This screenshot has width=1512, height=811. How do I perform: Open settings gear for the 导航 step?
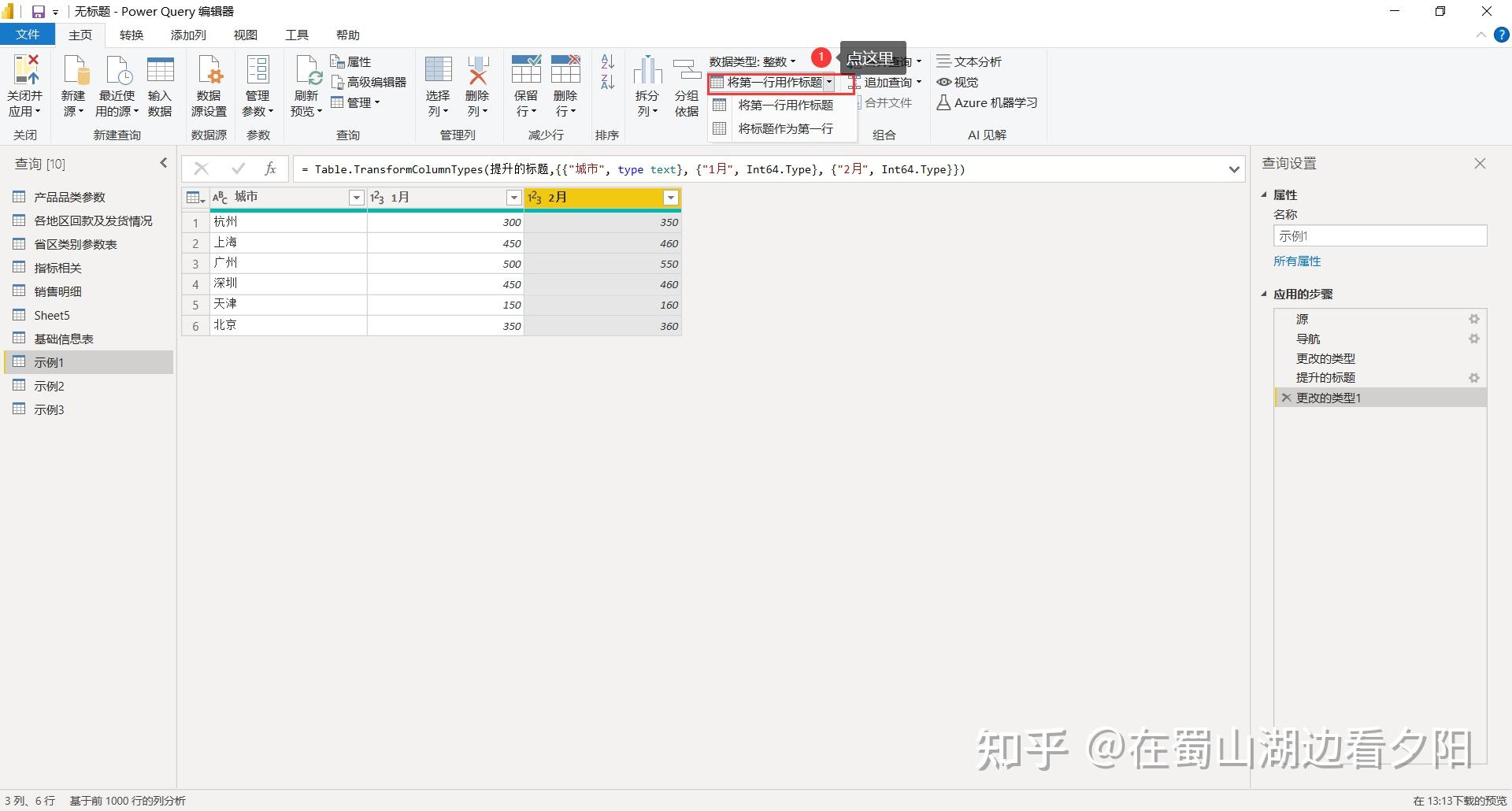tap(1473, 339)
